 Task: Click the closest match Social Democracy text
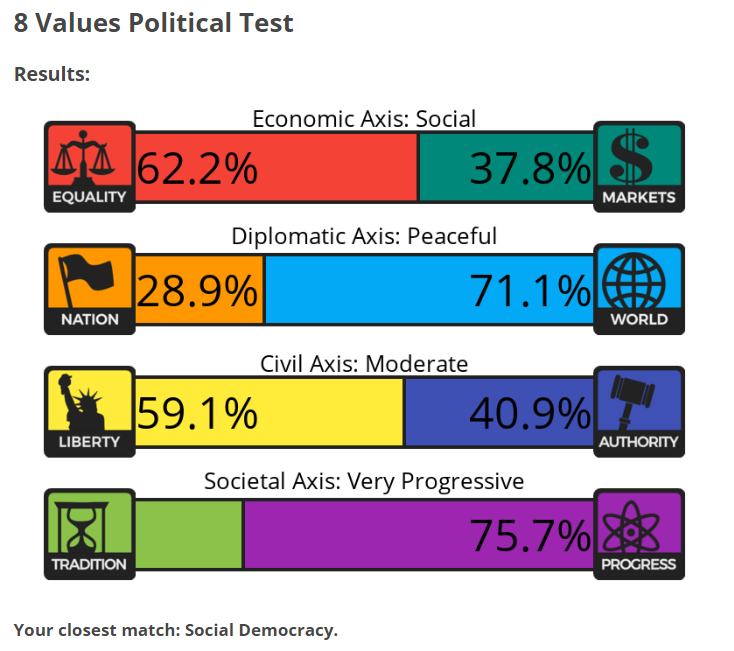pyautogui.click(x=176, y=630)
